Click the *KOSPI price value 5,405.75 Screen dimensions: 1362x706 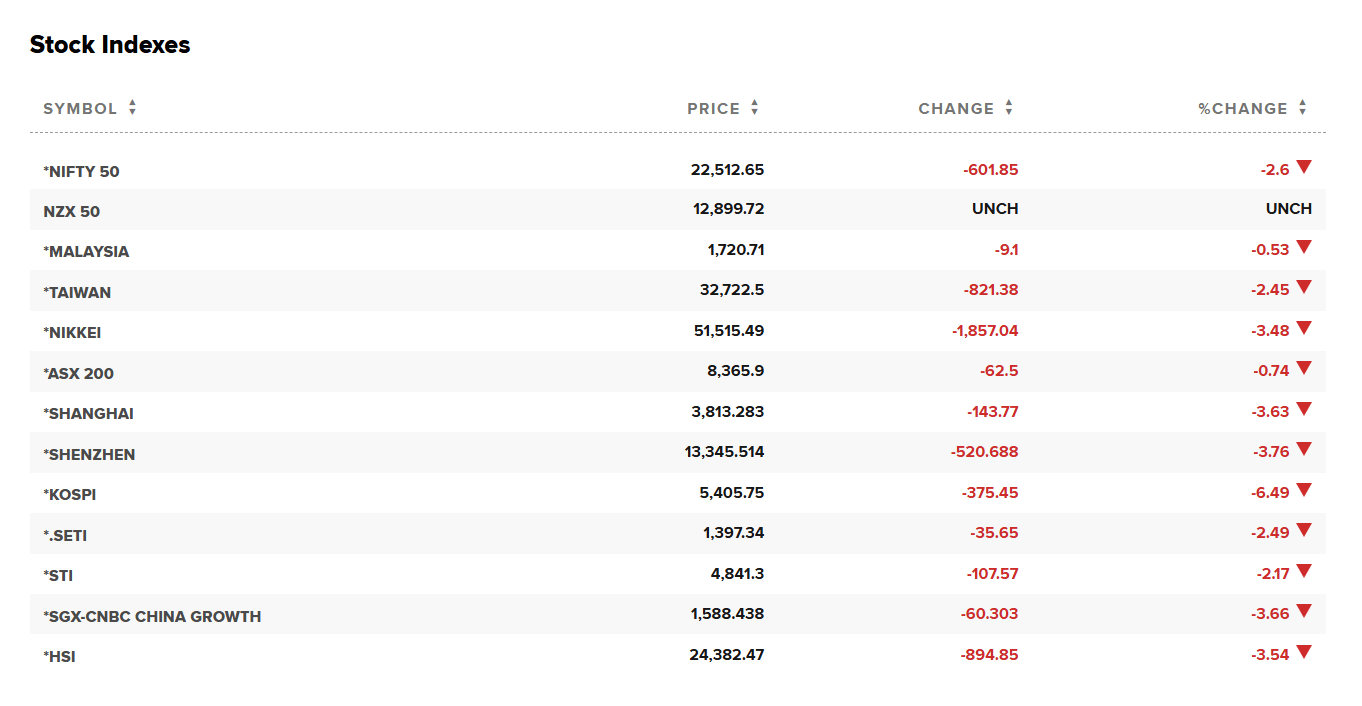pos(727,493)
